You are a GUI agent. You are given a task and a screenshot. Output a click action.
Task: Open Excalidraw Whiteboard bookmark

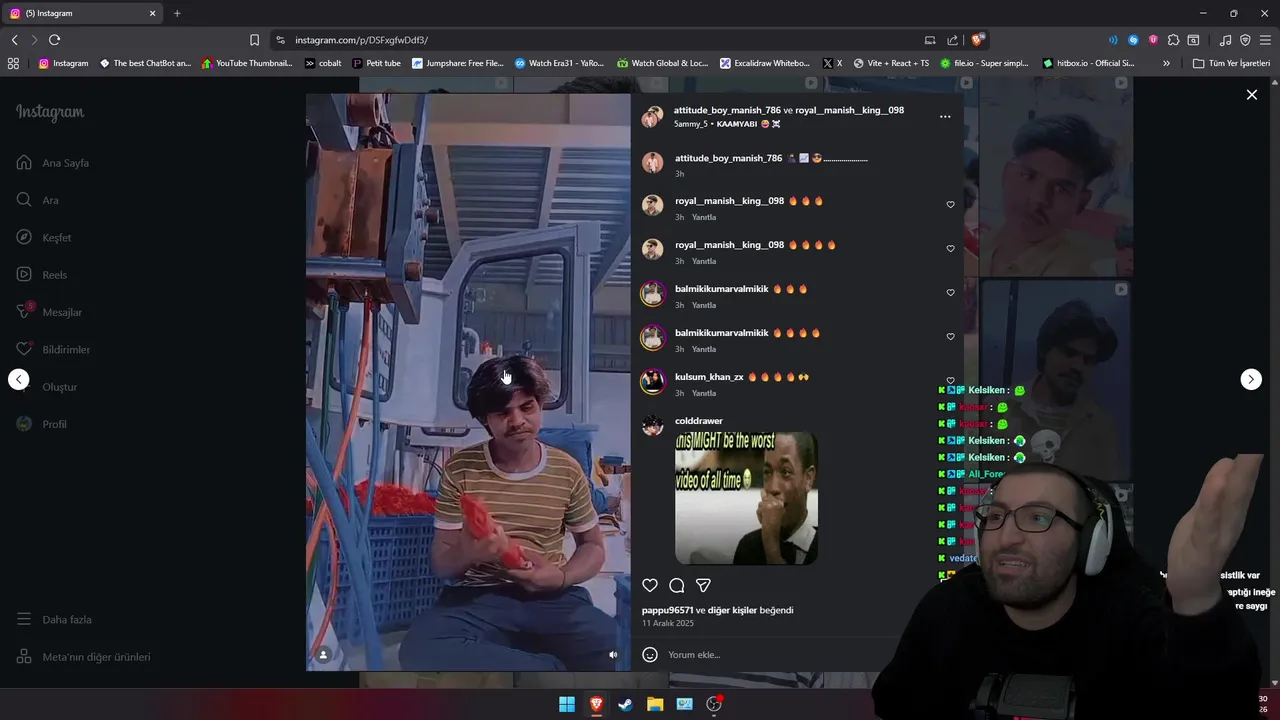pyautogui.click(x=764, y=63)
